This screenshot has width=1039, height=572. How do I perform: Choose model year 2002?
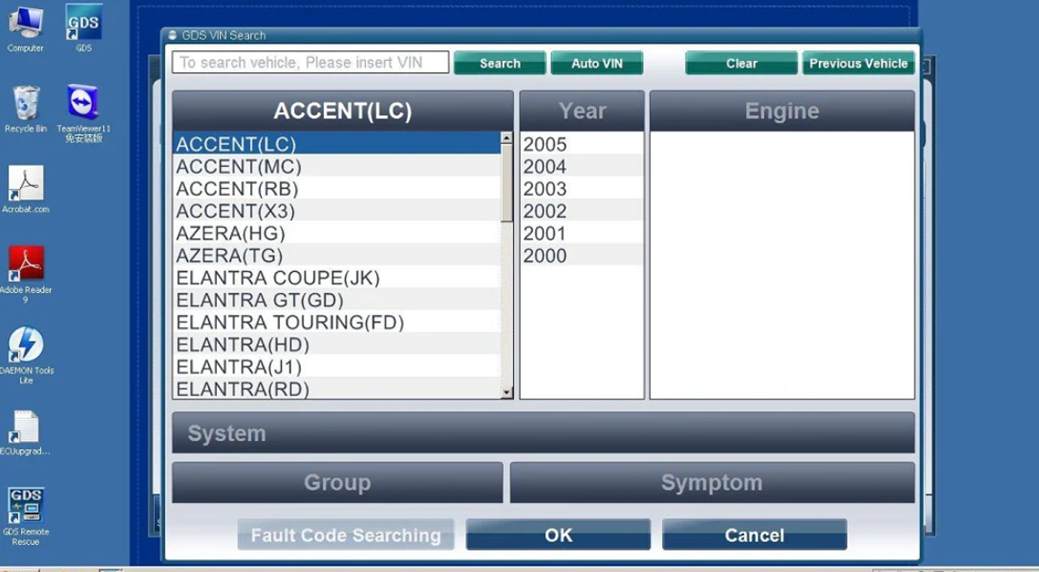(x=581, y=211)
